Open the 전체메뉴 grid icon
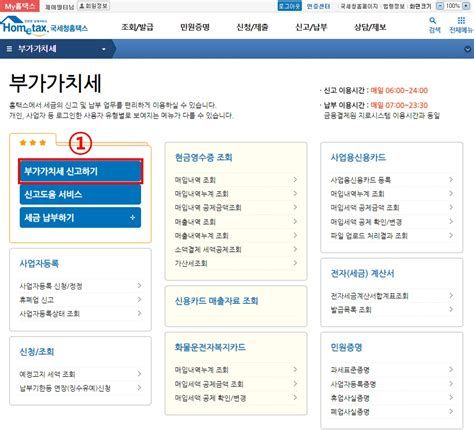 coord(461,25)
